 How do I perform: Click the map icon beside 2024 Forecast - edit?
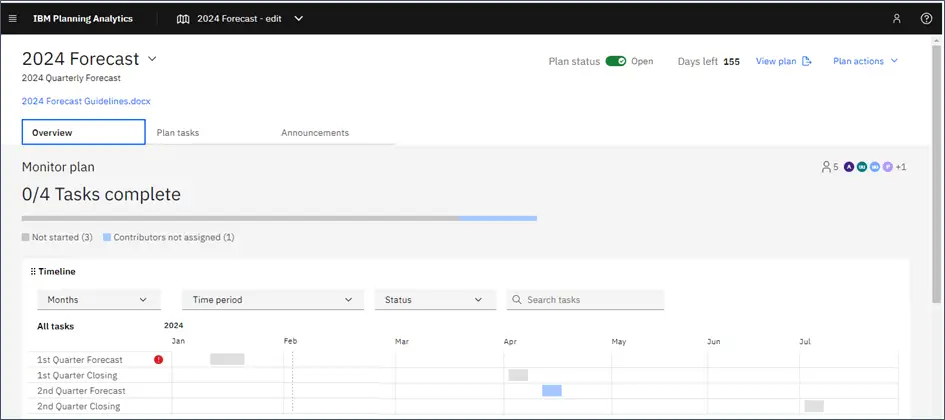(183, 19)
